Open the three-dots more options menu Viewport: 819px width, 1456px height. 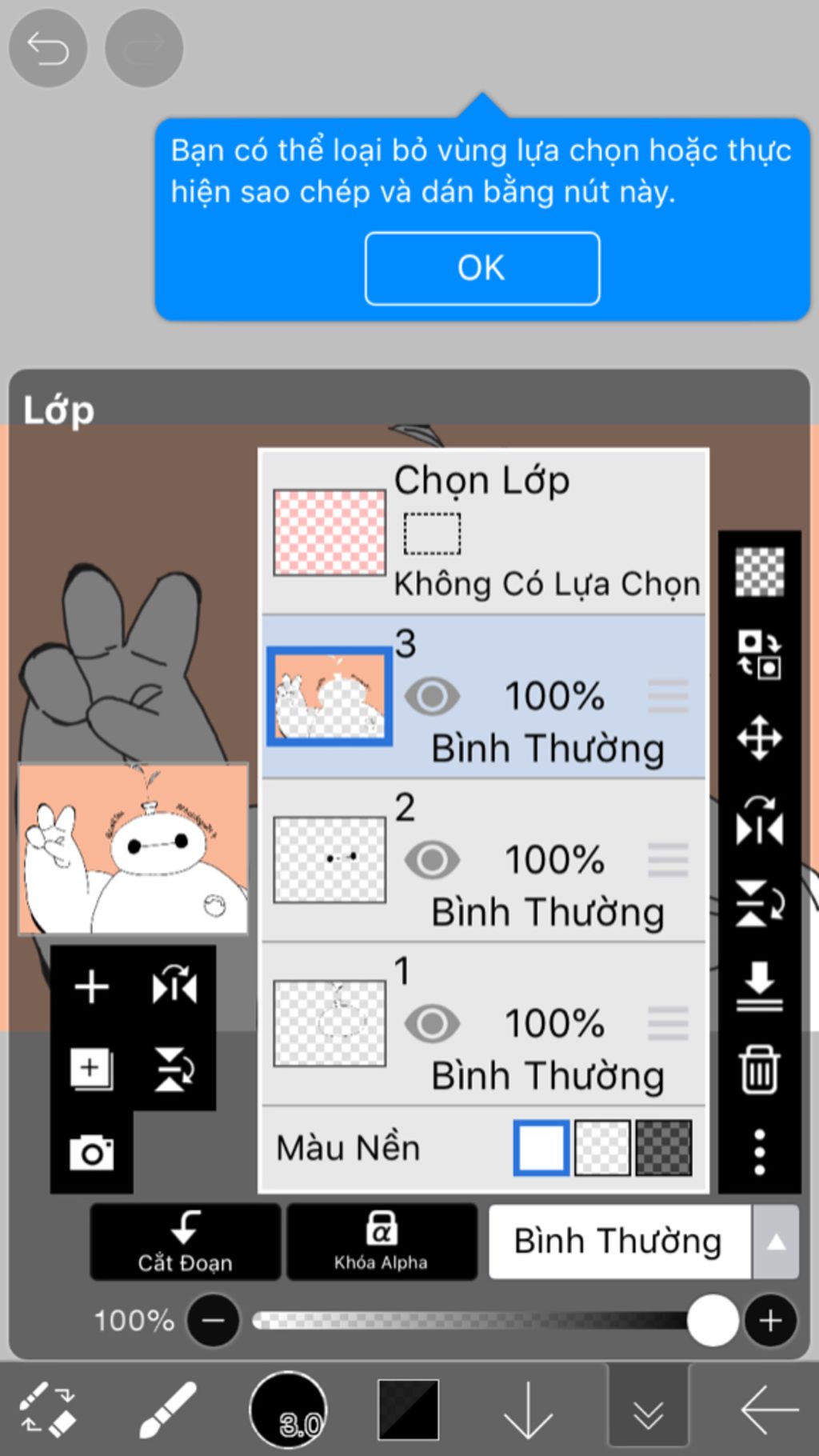[759, 1152]
